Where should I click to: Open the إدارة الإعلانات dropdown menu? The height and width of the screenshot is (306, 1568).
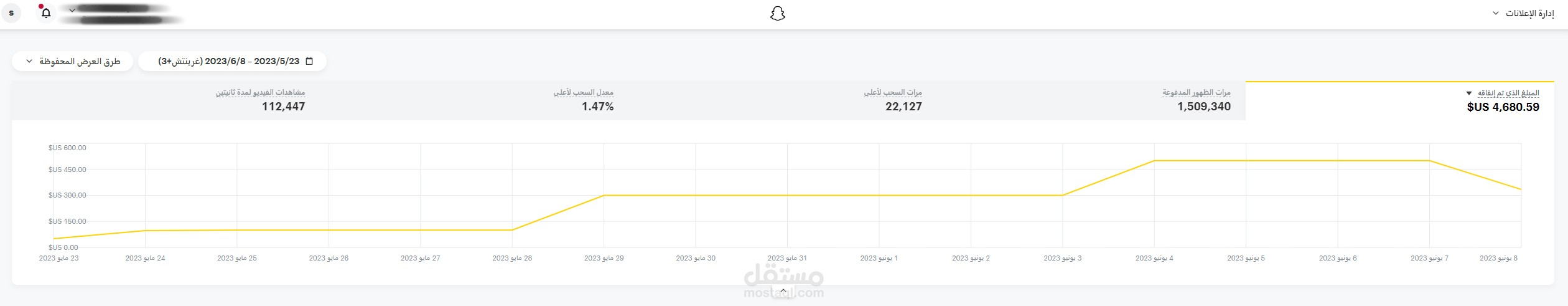[x=1522, y=13]
